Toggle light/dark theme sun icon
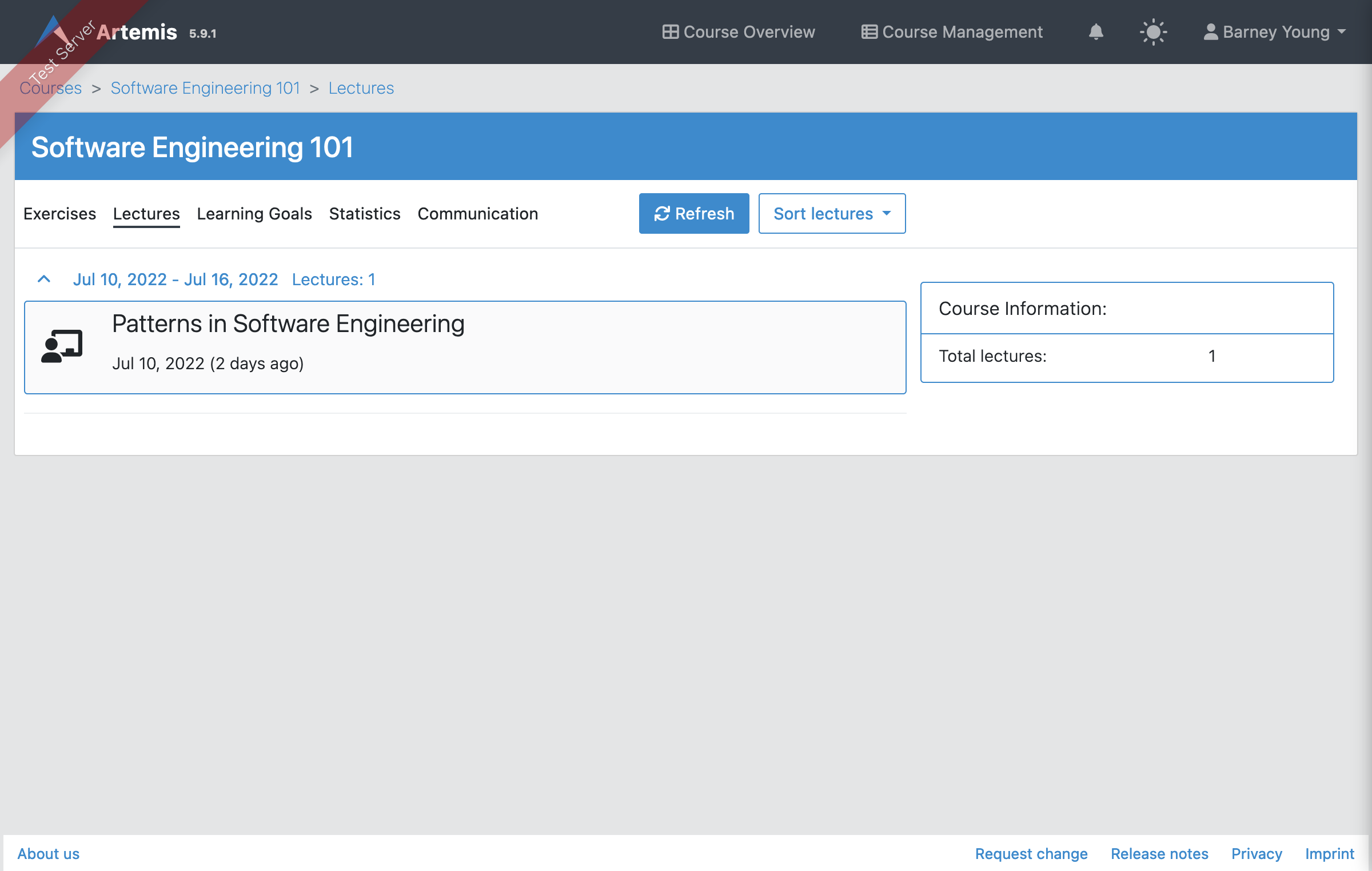Viewport: 1372px width, 871px height. point(1153,31)
